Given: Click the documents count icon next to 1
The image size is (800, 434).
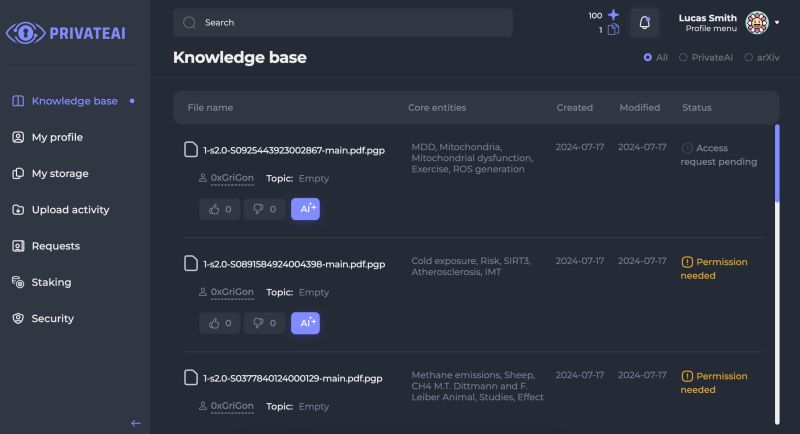Looking at the screenshot, I should pyautogui.click(x=613, y=30).
